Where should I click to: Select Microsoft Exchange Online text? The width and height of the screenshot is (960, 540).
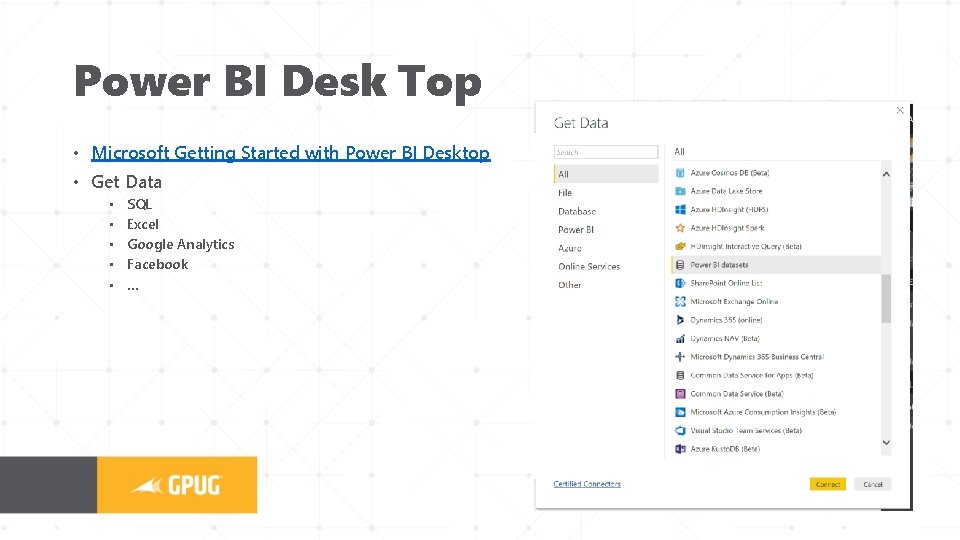tap(734, 301)
